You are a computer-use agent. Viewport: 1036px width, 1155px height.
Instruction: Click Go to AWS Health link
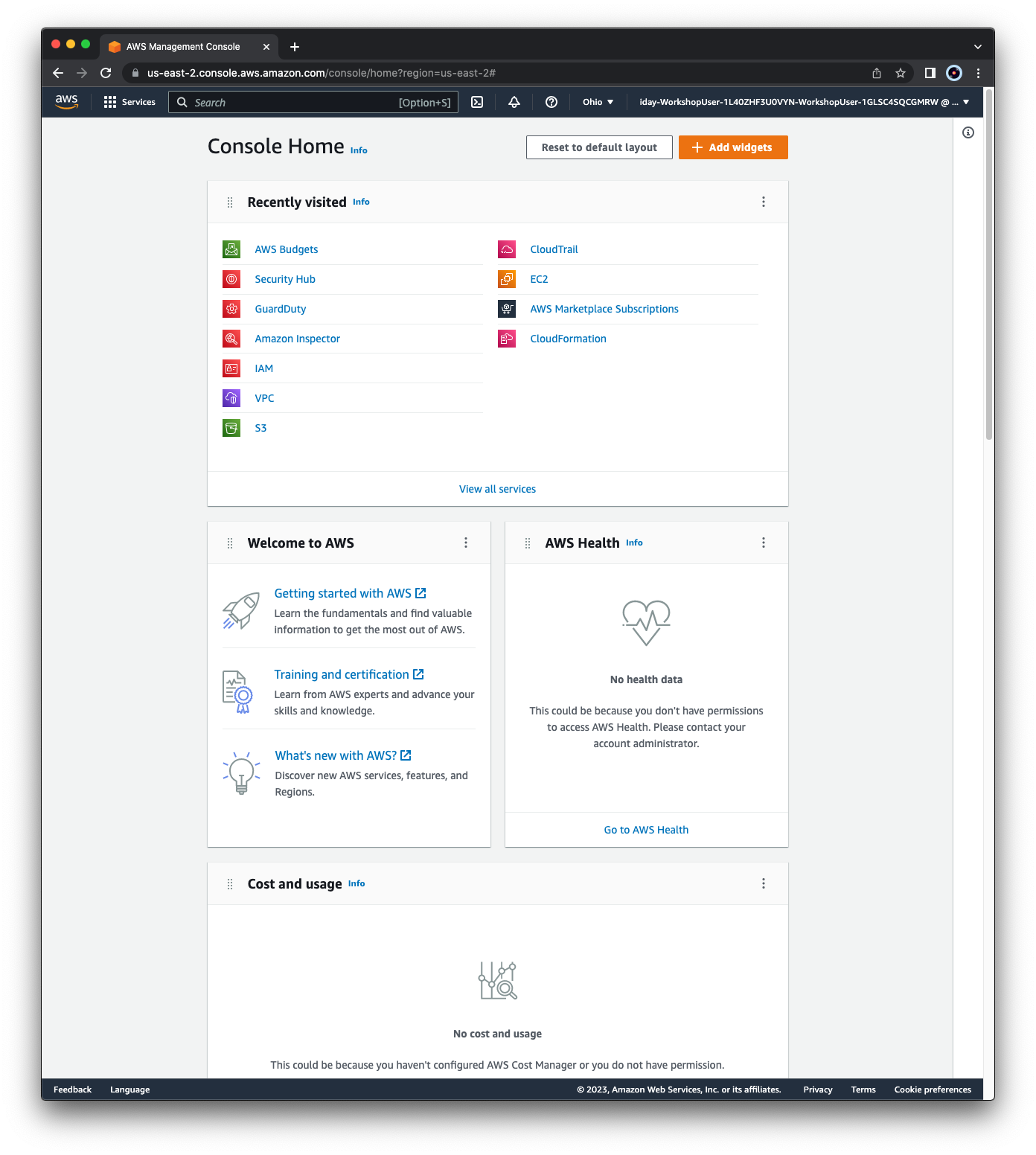point(646,830)
